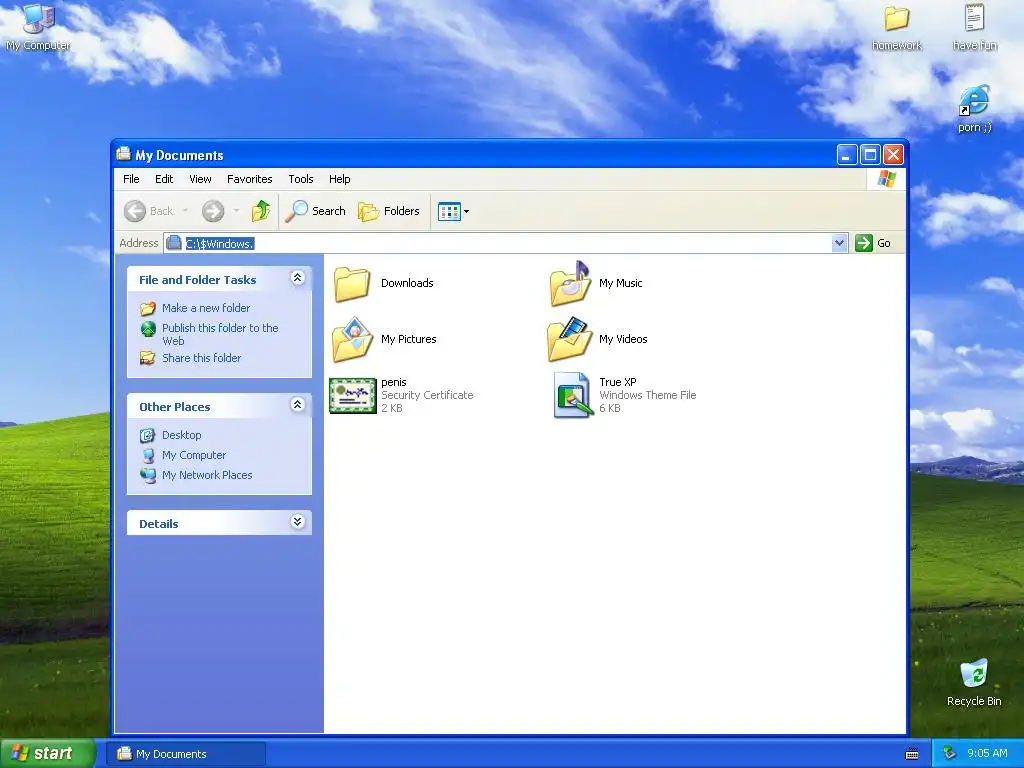Select the Internet Explorer shortcut on desktop
The width and height of the screenshot is (1024, 768).
pyautogui.click(x=974, y=100)
